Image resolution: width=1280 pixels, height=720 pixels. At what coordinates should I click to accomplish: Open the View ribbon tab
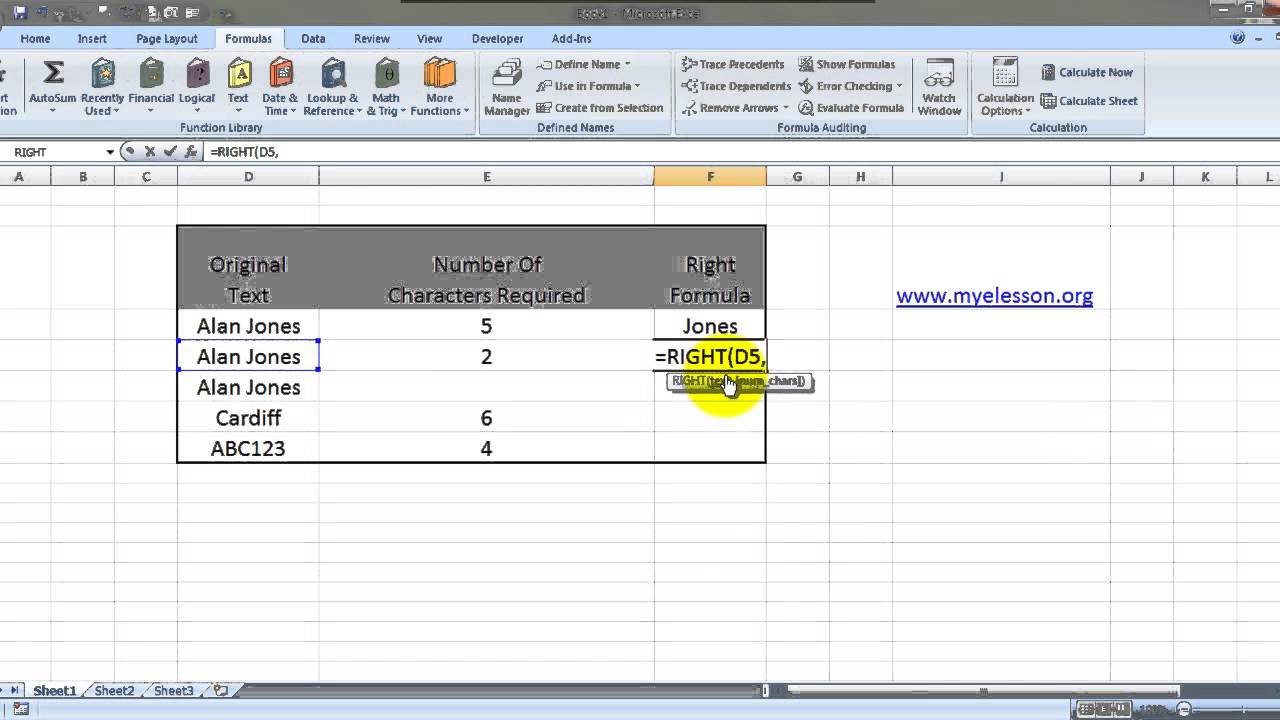429,39
